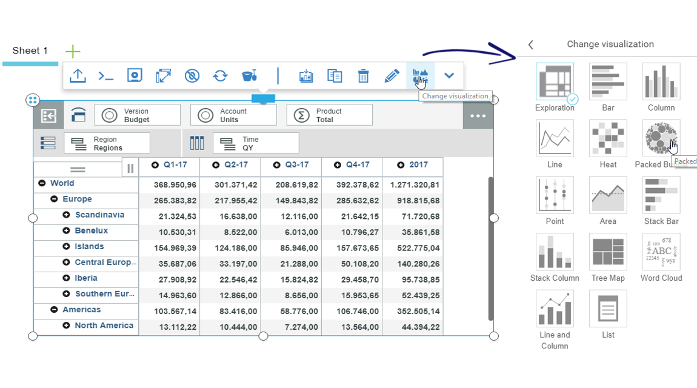Open the Version Budget dimension selector
697x388 pixels.
tap(137, 115)
